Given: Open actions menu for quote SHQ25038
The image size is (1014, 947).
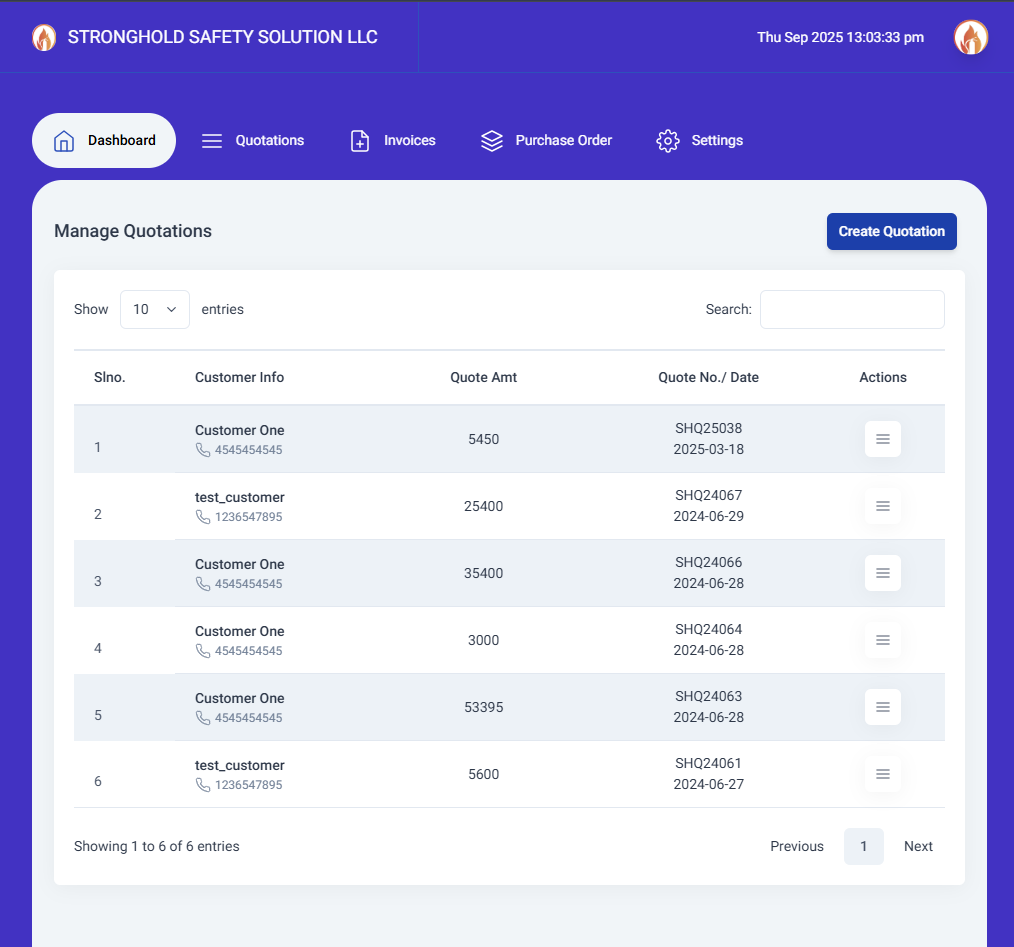Looking at the screenshot, I should coord(882,439).
